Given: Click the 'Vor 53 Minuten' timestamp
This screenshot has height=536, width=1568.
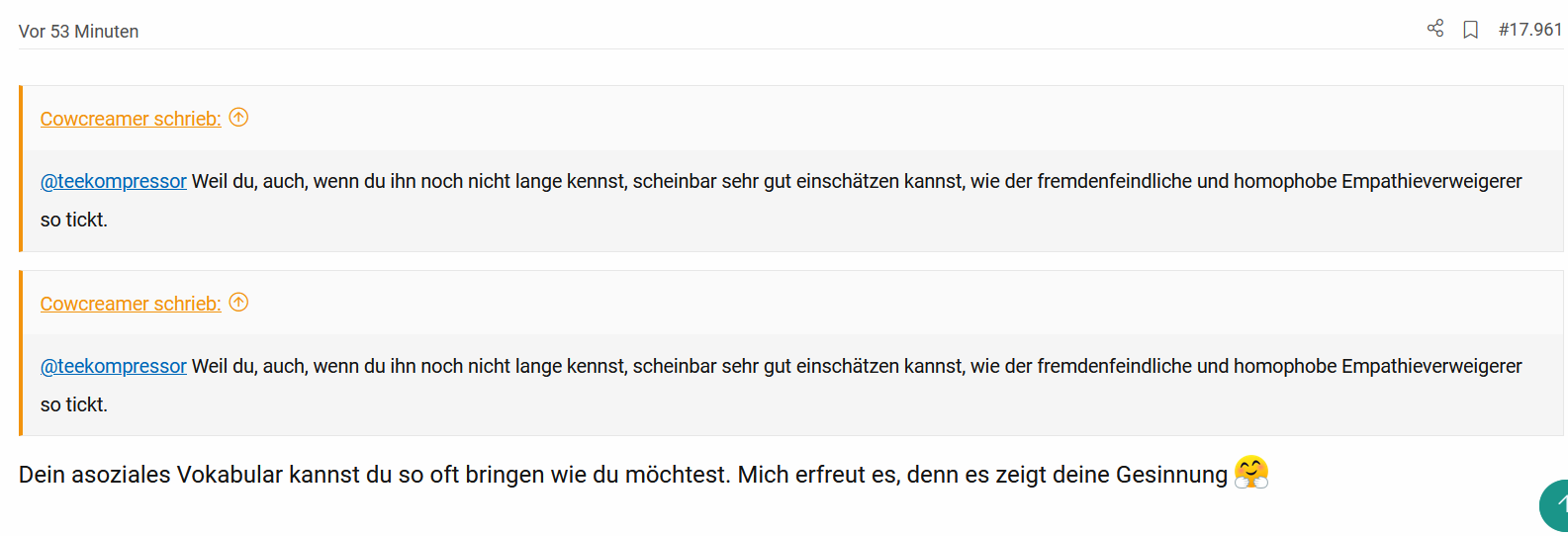Looking at the screenshot, I should click(79, 32).
